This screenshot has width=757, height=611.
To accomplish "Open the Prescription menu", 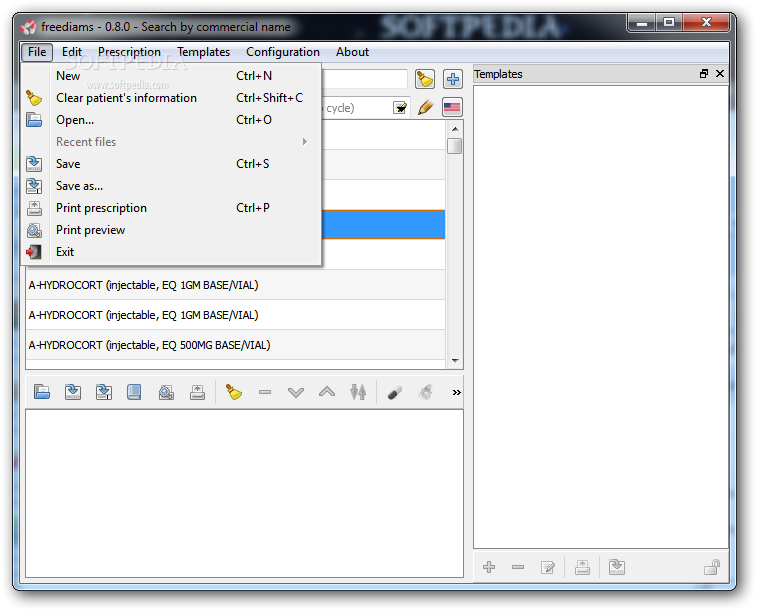I will 129,52.
